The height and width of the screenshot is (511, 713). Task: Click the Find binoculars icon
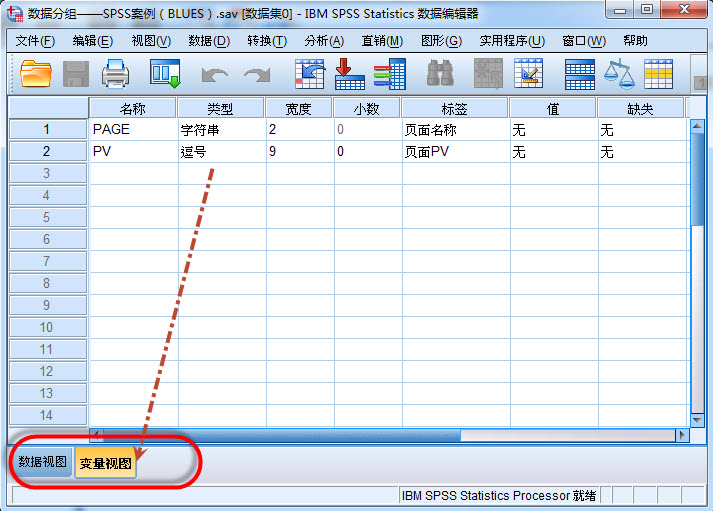click(x=440, y=74)
